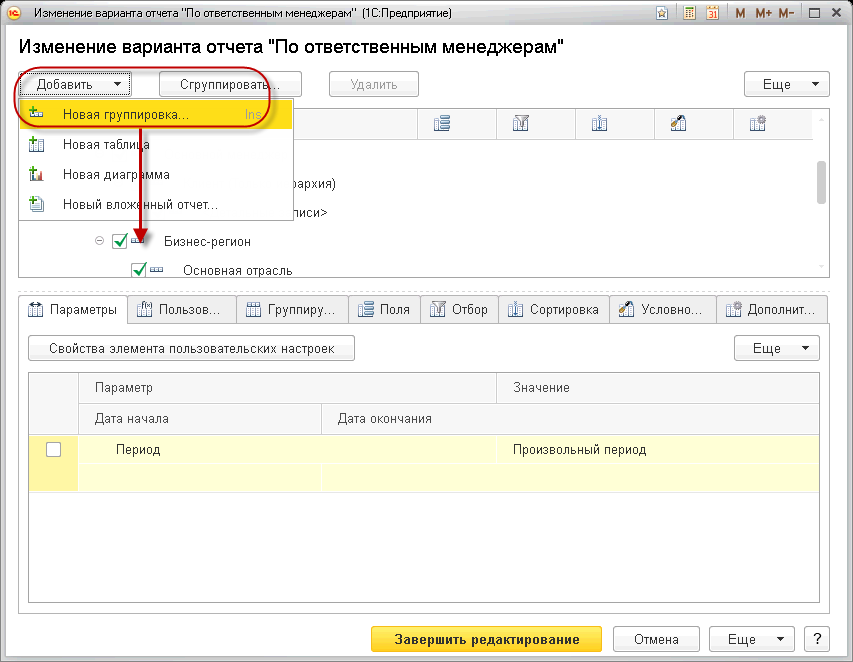Uncheck the Основная отрасль grouping checkbox
Viewport: 853px width, 662px height.
pos(139,269)
